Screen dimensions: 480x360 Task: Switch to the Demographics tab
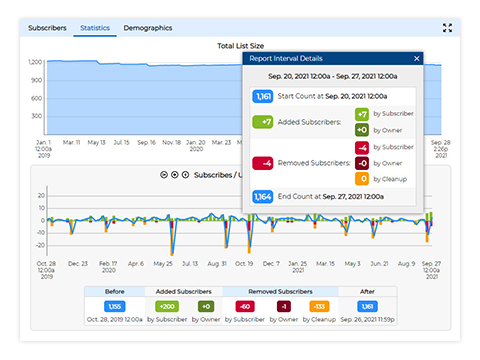point(148,28)
